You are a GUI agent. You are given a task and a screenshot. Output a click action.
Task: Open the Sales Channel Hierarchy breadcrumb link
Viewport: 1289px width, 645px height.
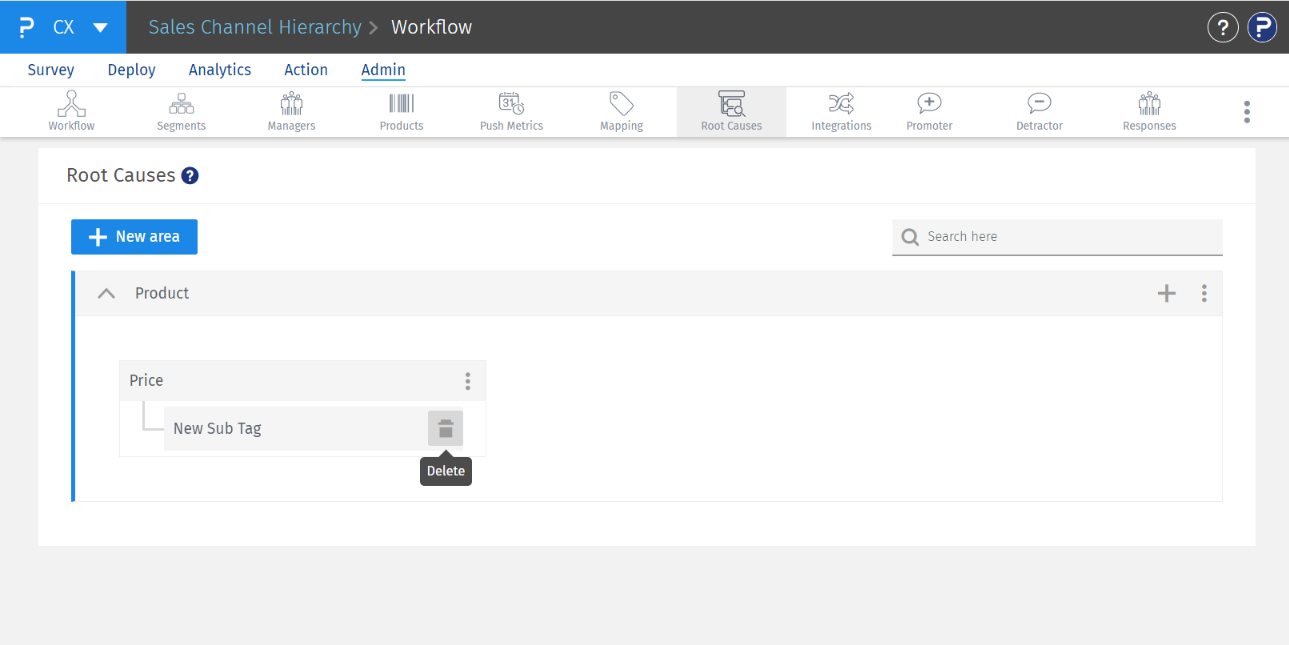point(255,27)
